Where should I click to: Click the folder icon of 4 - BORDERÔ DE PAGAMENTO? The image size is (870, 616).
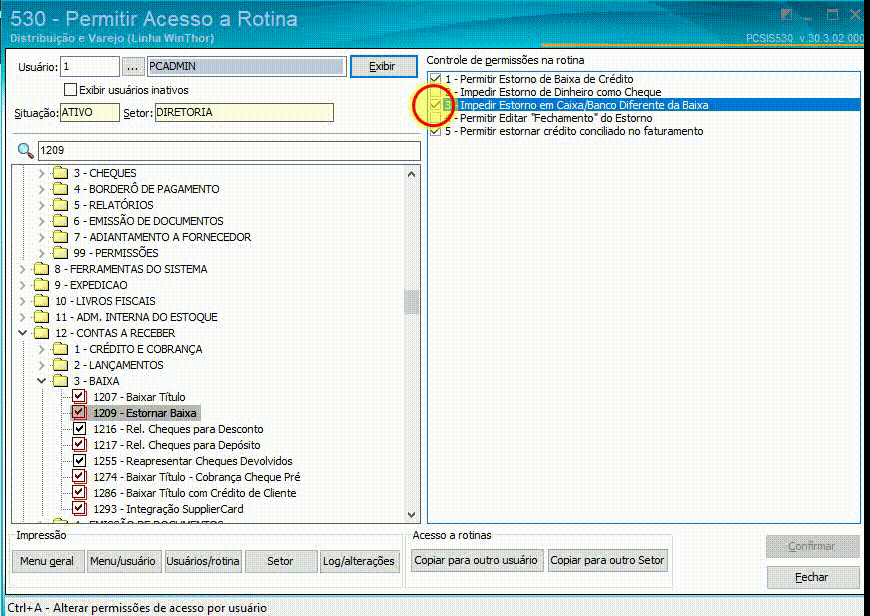60,189
